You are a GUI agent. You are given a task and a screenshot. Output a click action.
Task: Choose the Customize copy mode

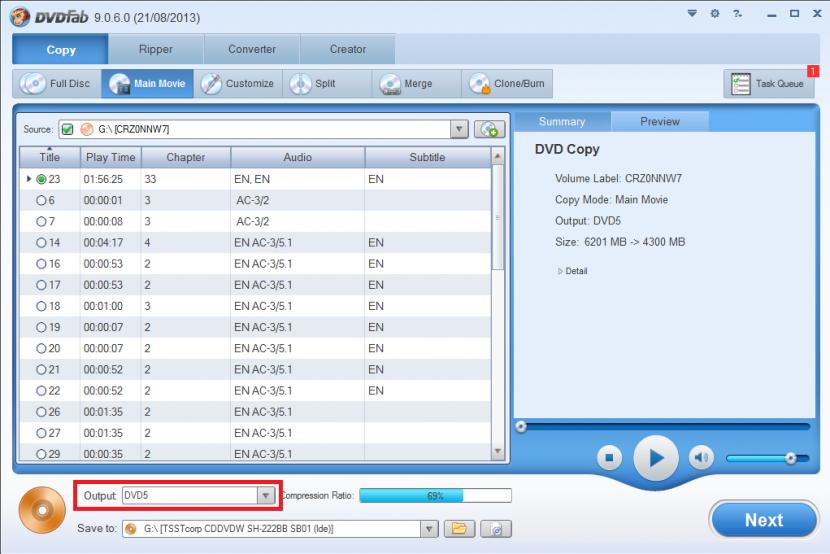tap(237, 84)
